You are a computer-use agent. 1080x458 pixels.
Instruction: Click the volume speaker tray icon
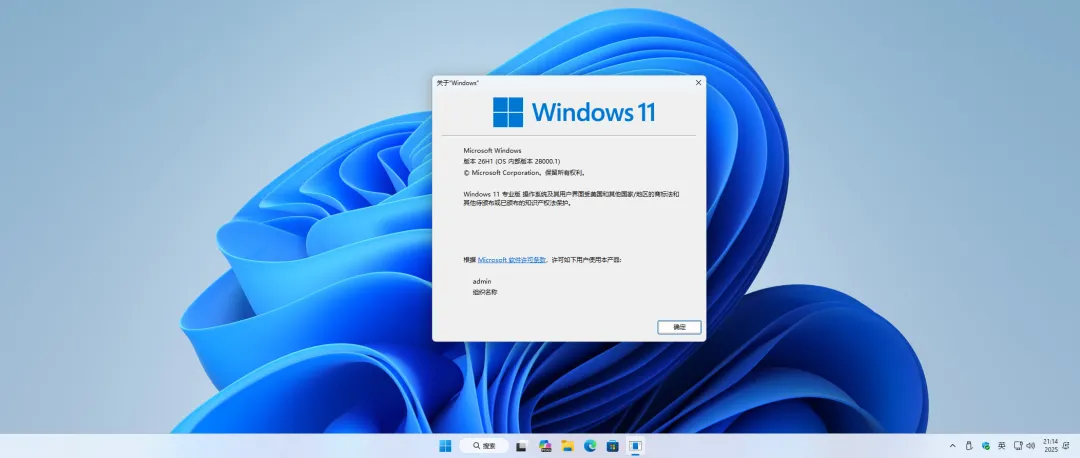(1030, 446)
